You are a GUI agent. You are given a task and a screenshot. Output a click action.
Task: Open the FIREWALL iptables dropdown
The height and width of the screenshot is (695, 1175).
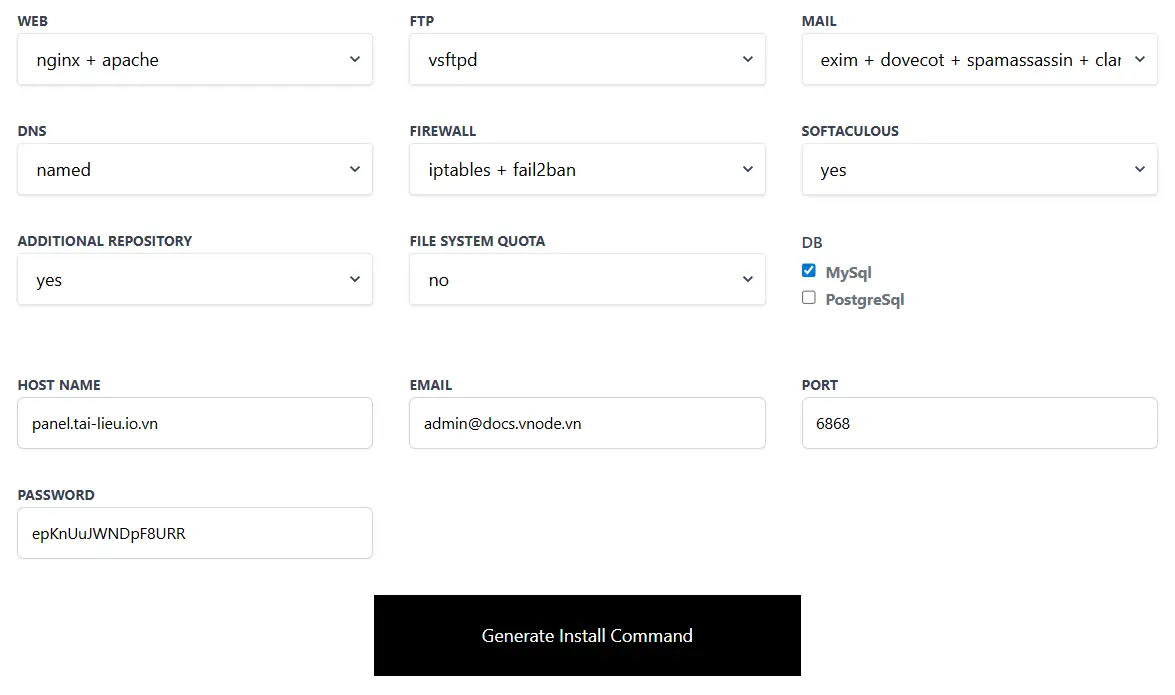[587, 170]
